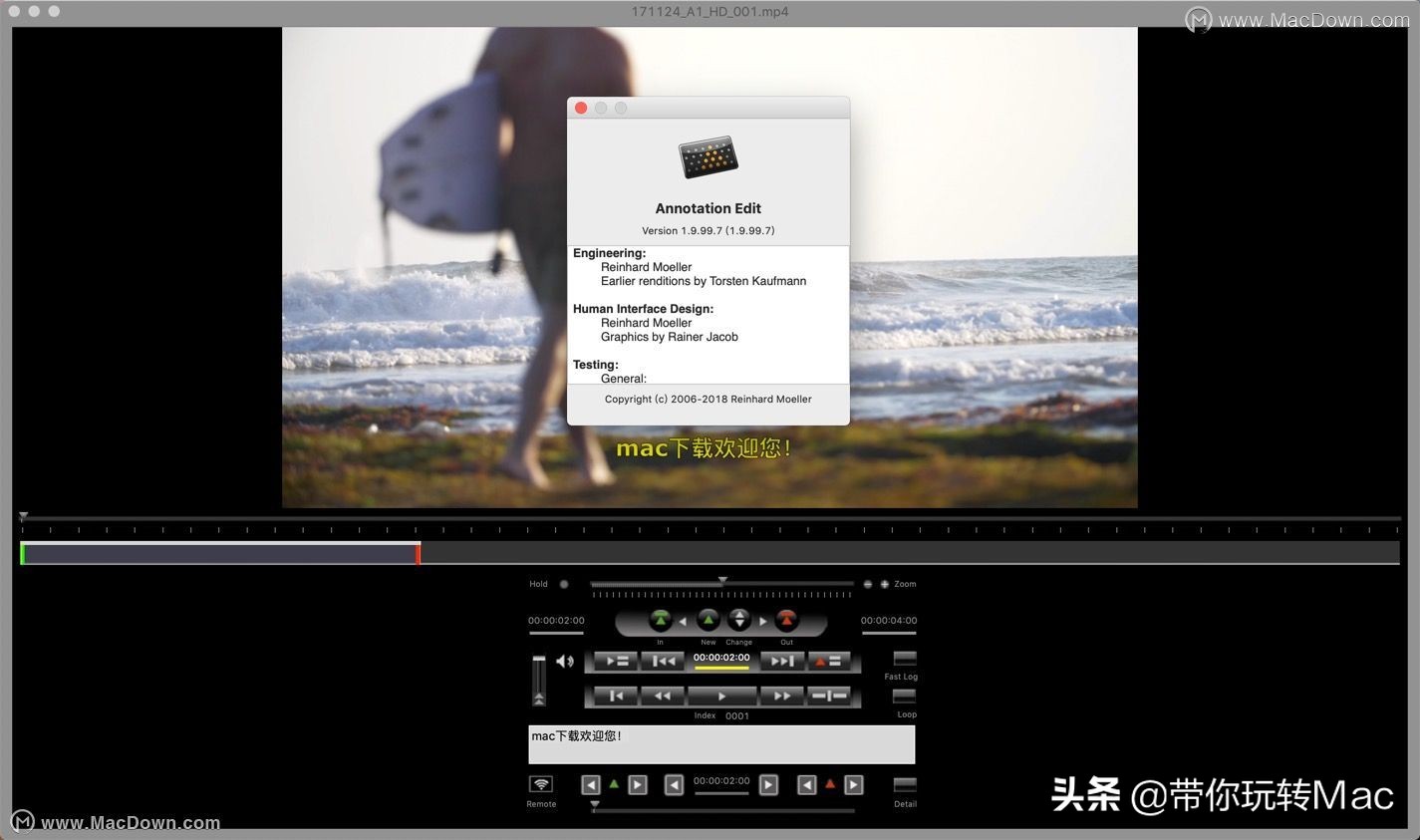This screenshot has width=1420, height=840.
Task: Click the green In point button
Action: coord(660,621)
